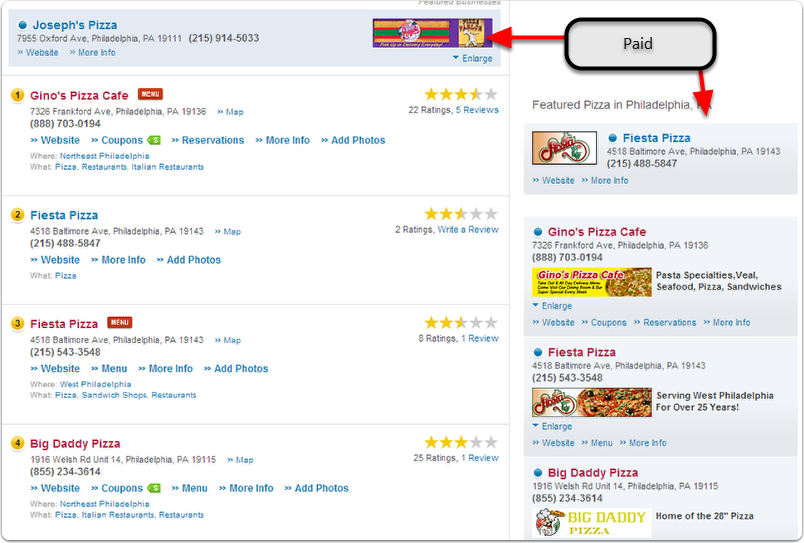Click the number 4 rank badge for Big Daddy Pizza
This screenshot has width=804, height=543.
(17, 443)
